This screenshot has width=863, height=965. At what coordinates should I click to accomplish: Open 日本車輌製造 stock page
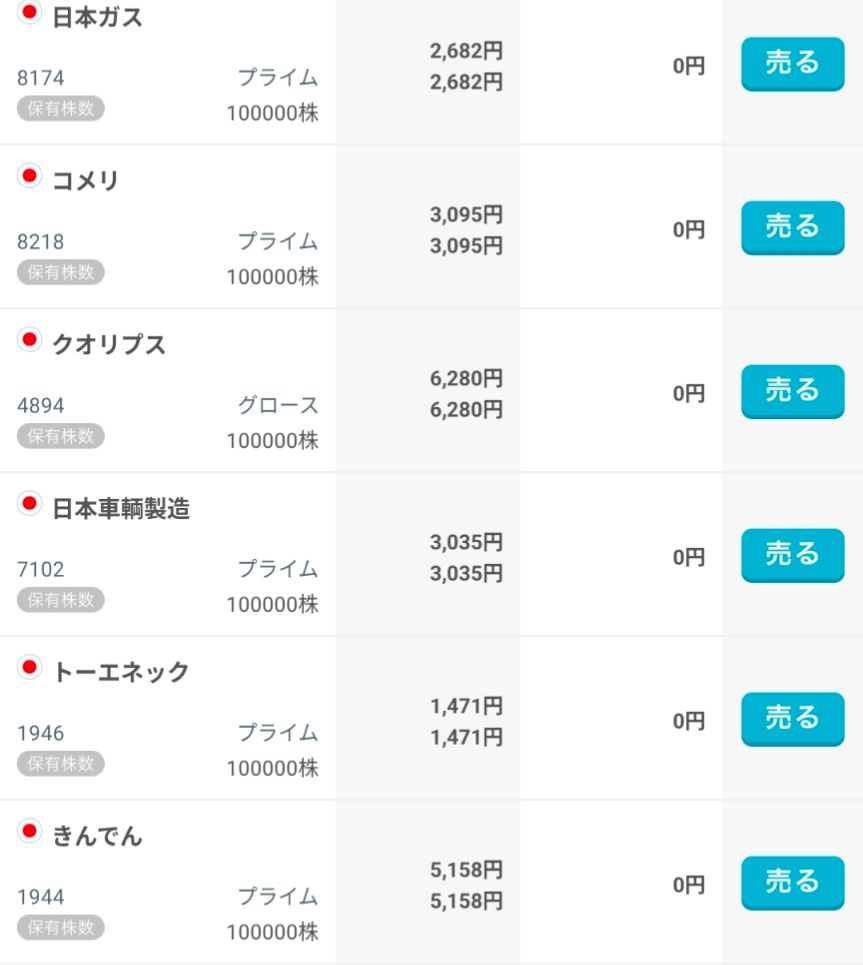pyautogui.click(x=121, y=509)
